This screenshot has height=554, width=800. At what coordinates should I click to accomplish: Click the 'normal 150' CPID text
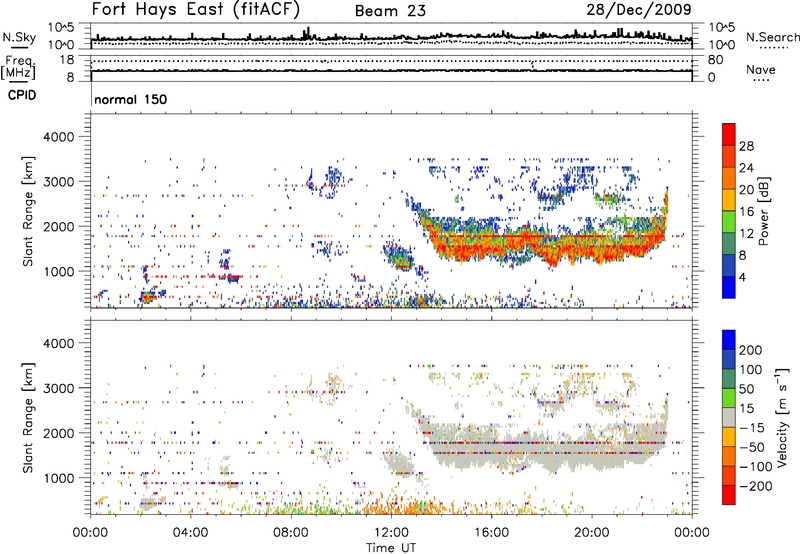tap(131, 99)
